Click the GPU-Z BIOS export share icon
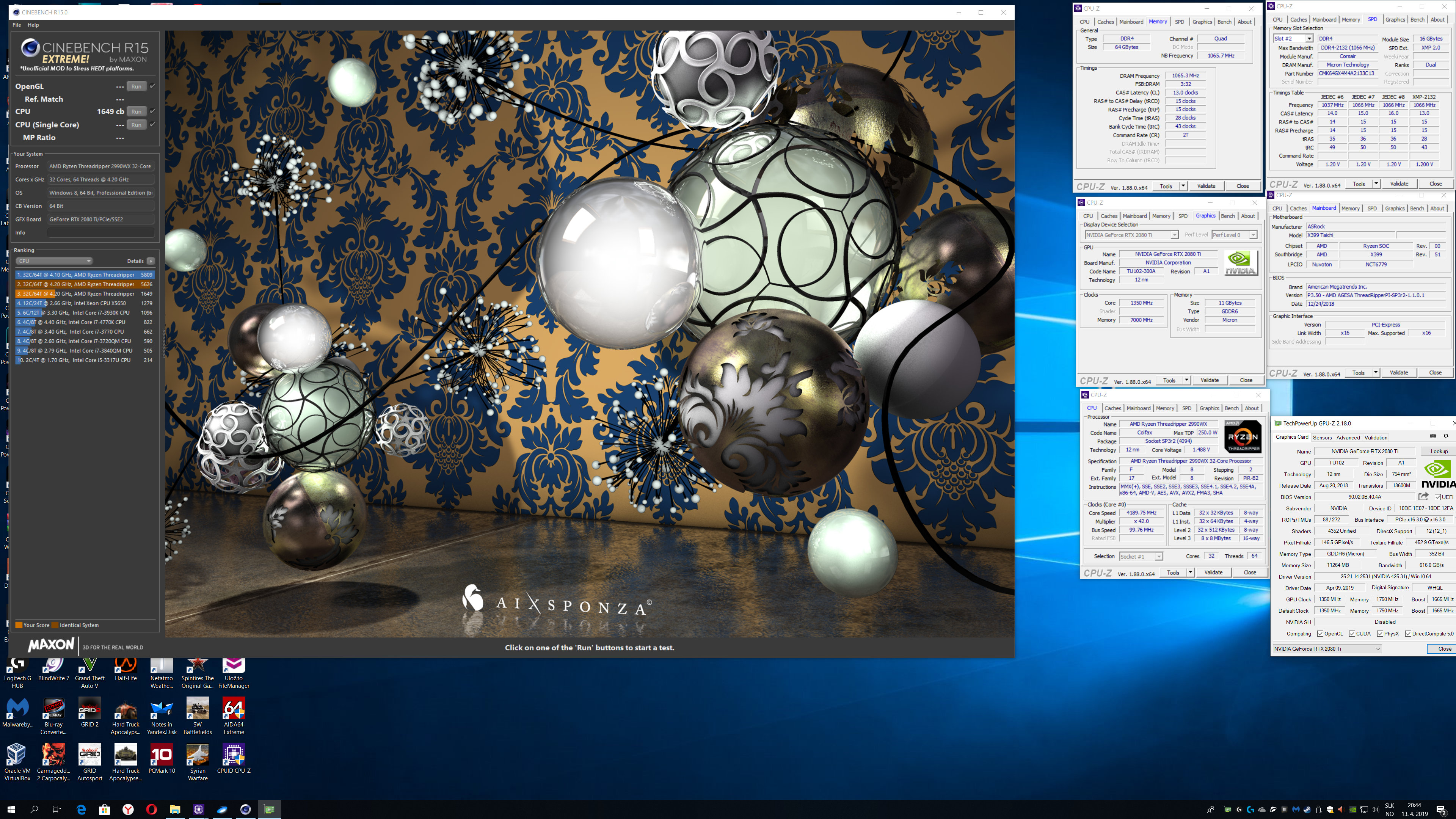The width and height of the screenshot is (1456, 819). click(x=1423, y=496)
